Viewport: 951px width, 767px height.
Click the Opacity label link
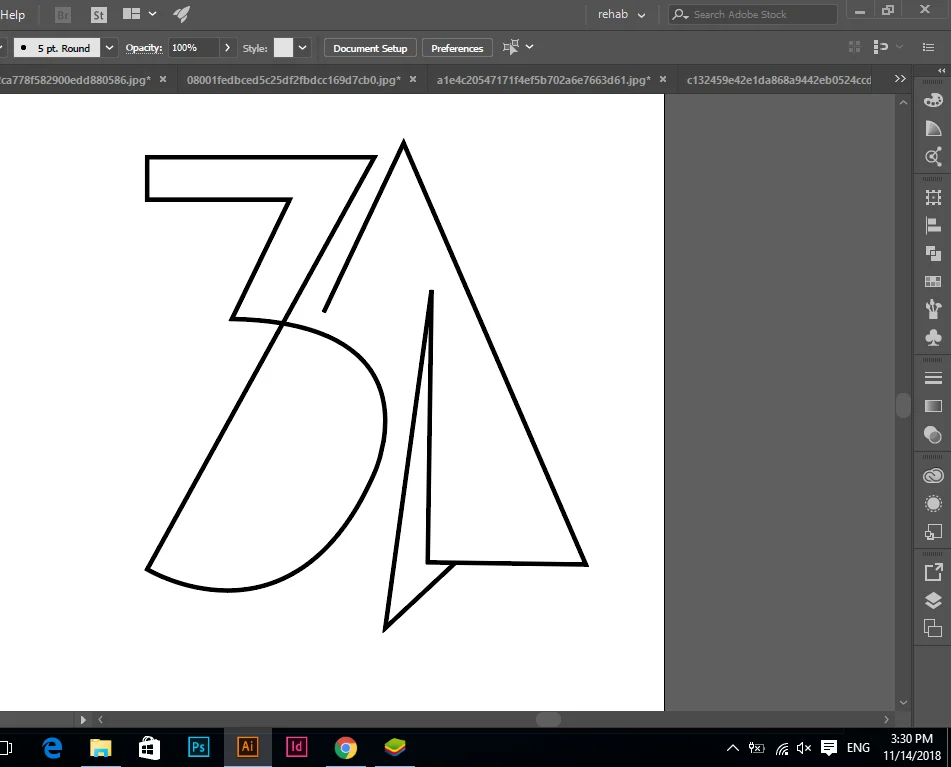[144, 48]
